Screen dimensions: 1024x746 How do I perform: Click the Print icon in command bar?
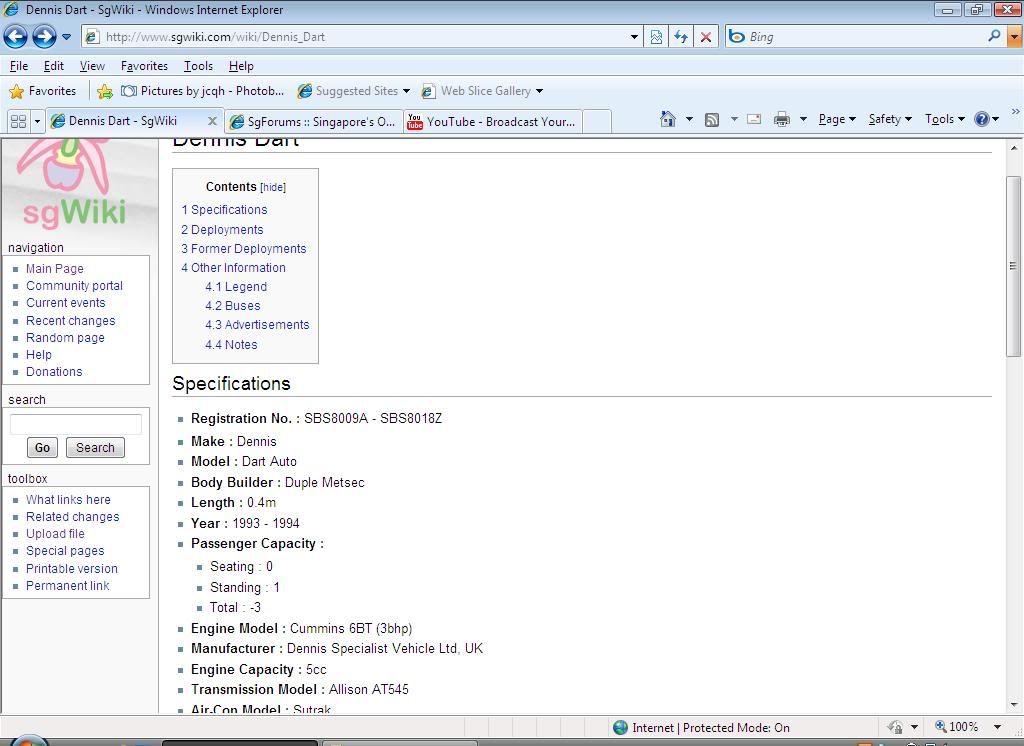pyautogui.click(x=781, y=119)
